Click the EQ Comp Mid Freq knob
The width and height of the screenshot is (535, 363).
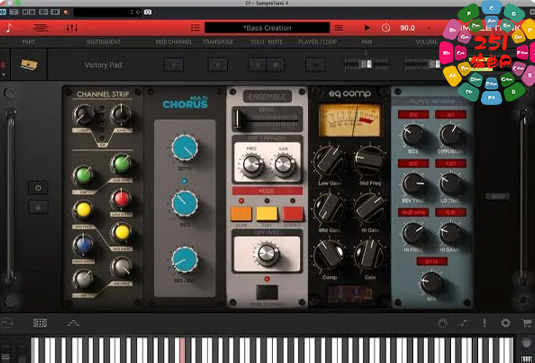(x=369, y=161)
